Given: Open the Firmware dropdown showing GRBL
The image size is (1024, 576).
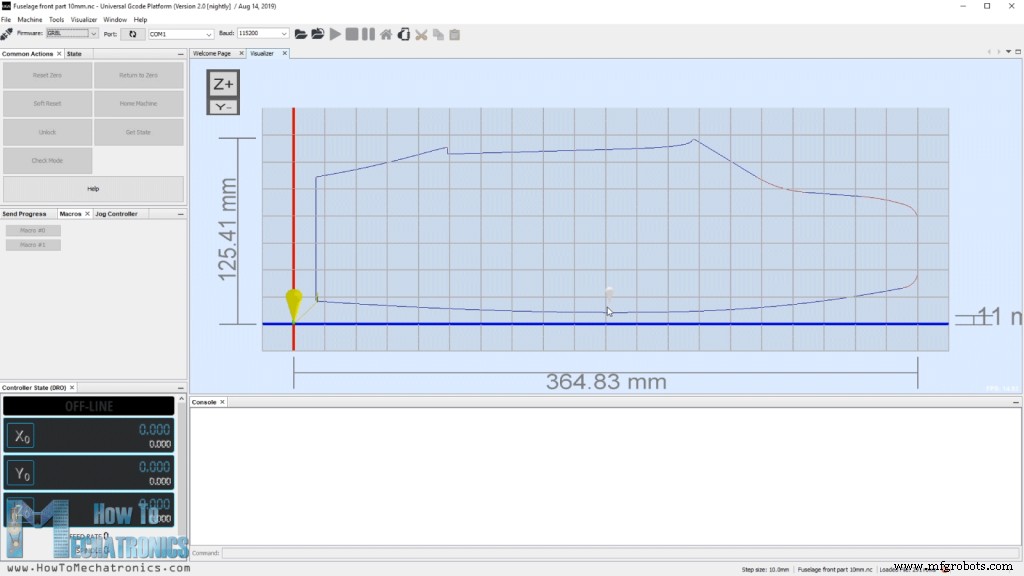Looking at the screenshot, I should coord(72,34).
